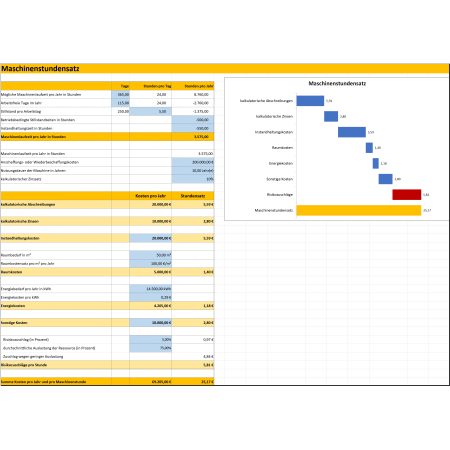Viewport: 450px width, 450px height.
Task: Select the Anschaffungs- oder Wiederbeschaffungskosten label
Action: pyautogui.click(x=40, y=162)
